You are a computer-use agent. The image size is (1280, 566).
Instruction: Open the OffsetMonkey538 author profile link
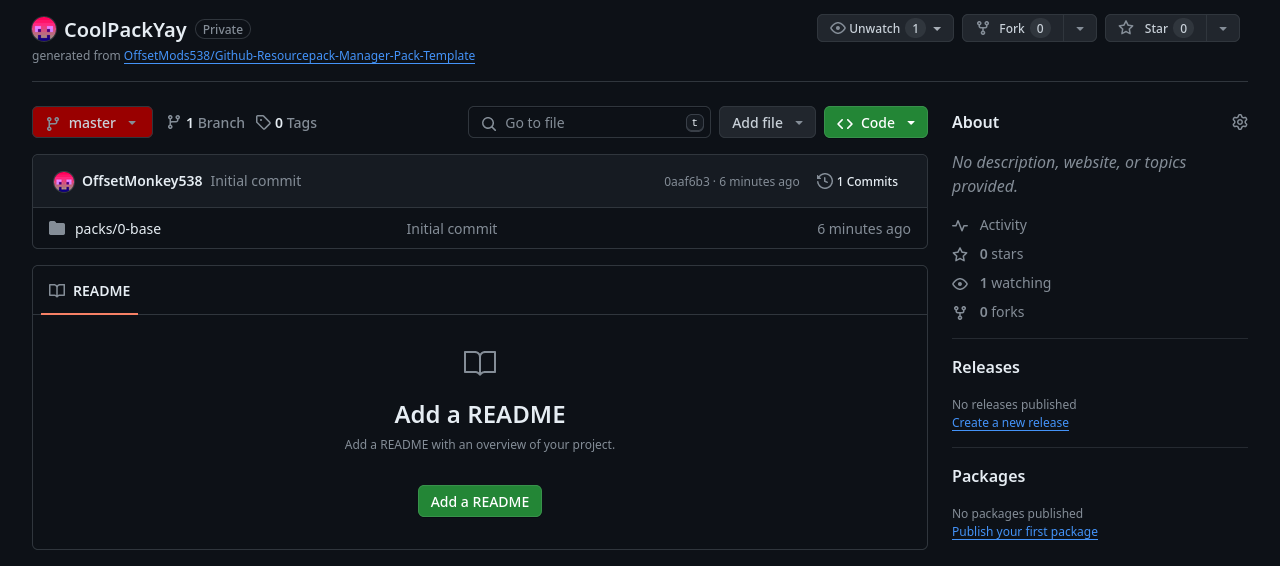pos(142,181)
